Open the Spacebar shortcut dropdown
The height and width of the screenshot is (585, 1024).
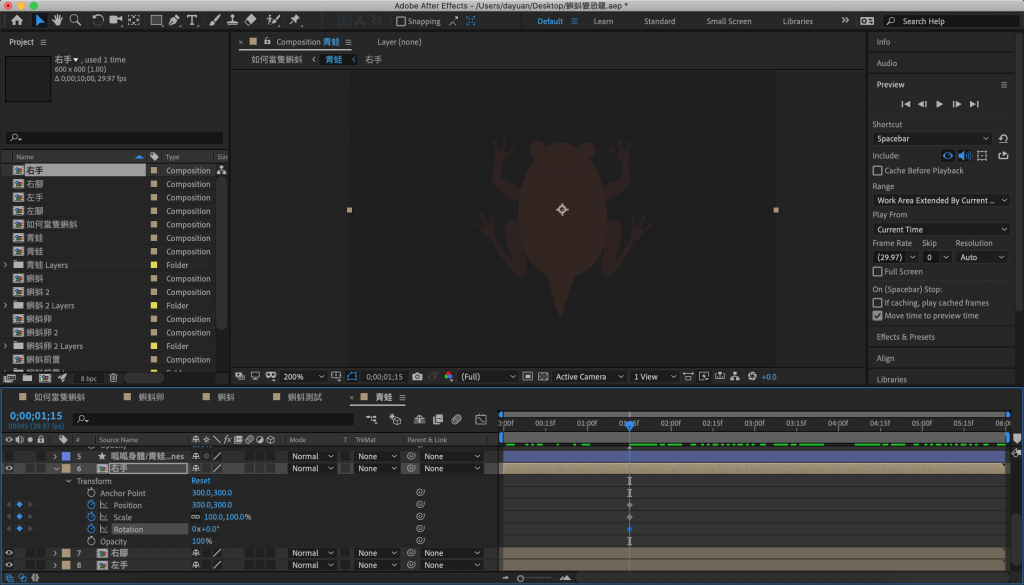pyautogui.click(x=932, y=138)
